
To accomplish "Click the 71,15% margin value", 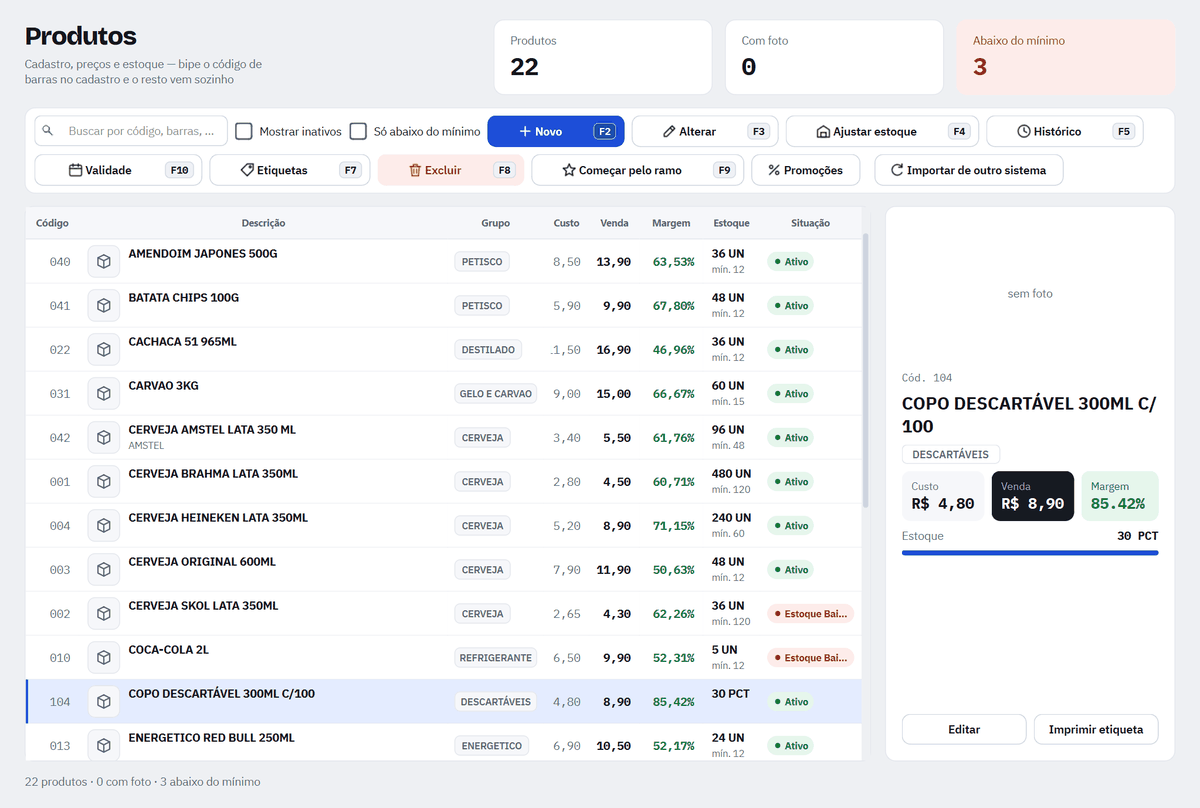I will tap(674, 526).
